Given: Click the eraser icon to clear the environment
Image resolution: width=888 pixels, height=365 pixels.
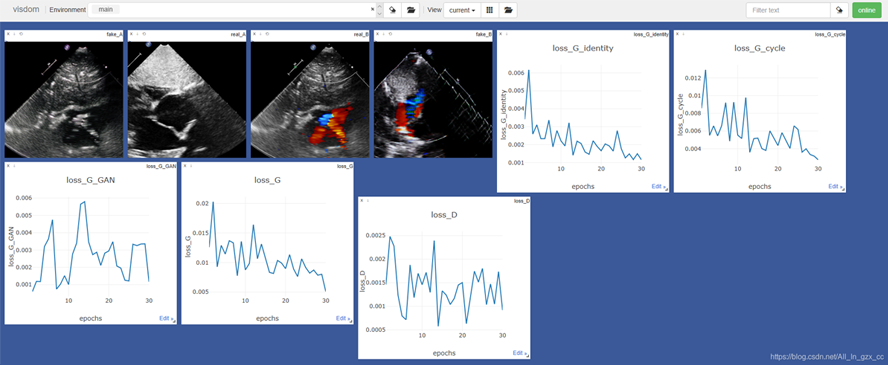Looking at the screenshot, I should (392, 10).
